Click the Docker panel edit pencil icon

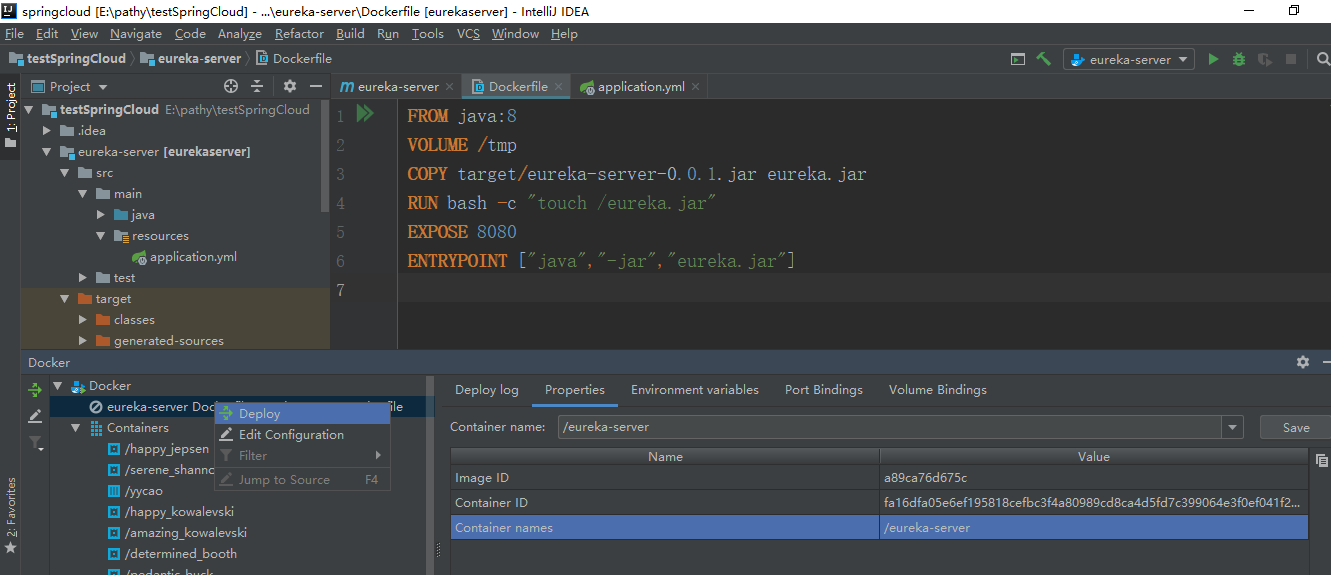35,416
